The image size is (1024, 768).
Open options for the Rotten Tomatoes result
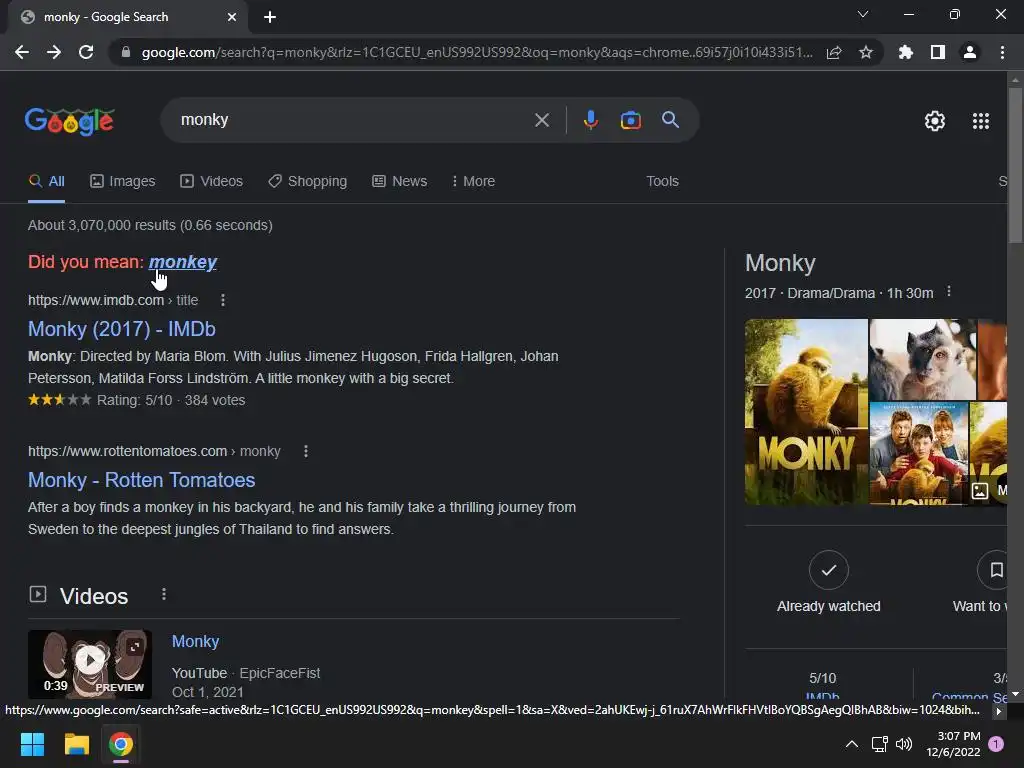(x=306, y=451)
